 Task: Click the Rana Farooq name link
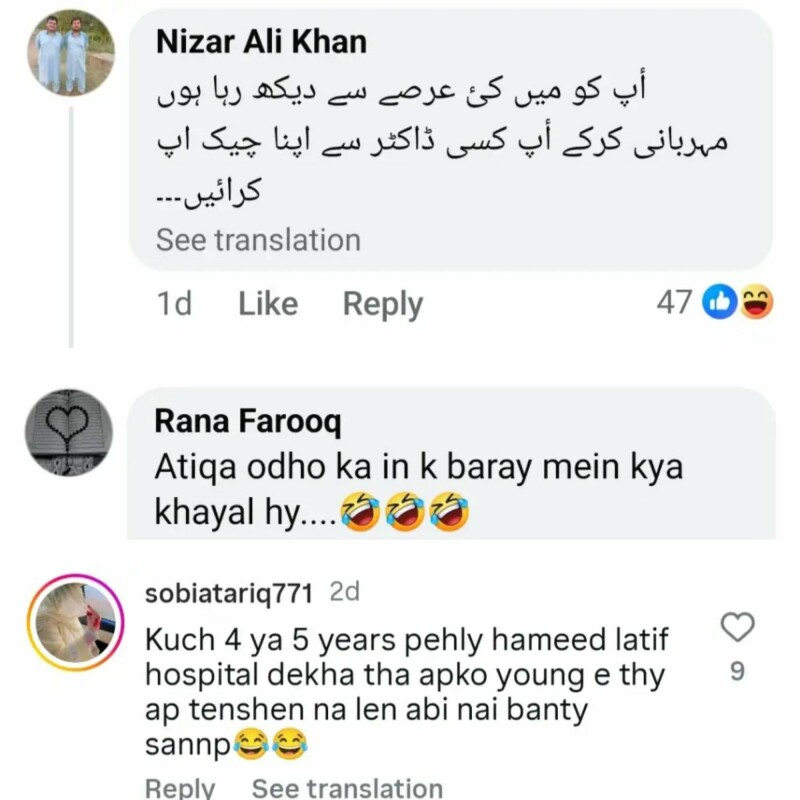(247, 422)
